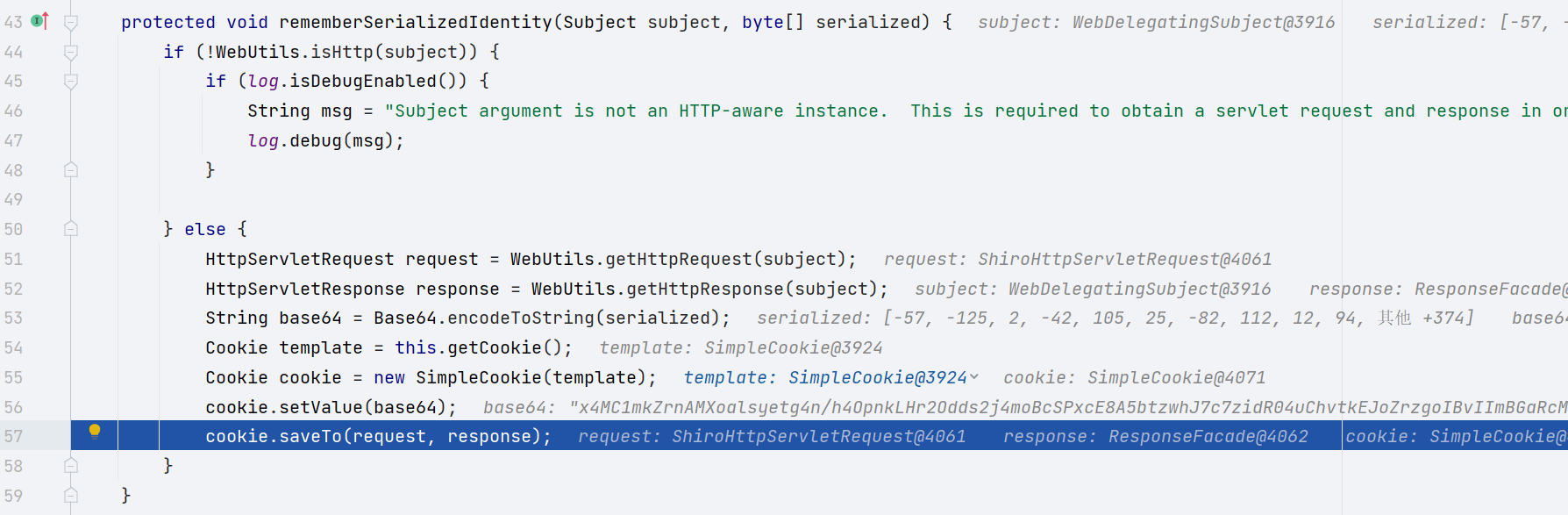
Task: Click the else fold marker on line 50
Action: 71,229
